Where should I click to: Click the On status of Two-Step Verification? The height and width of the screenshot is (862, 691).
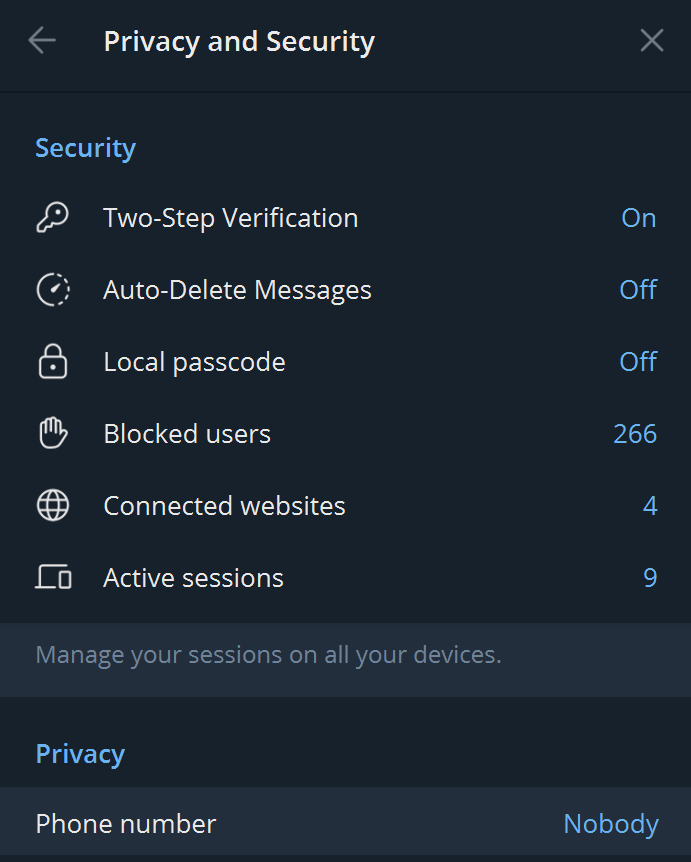coord(639,216)
